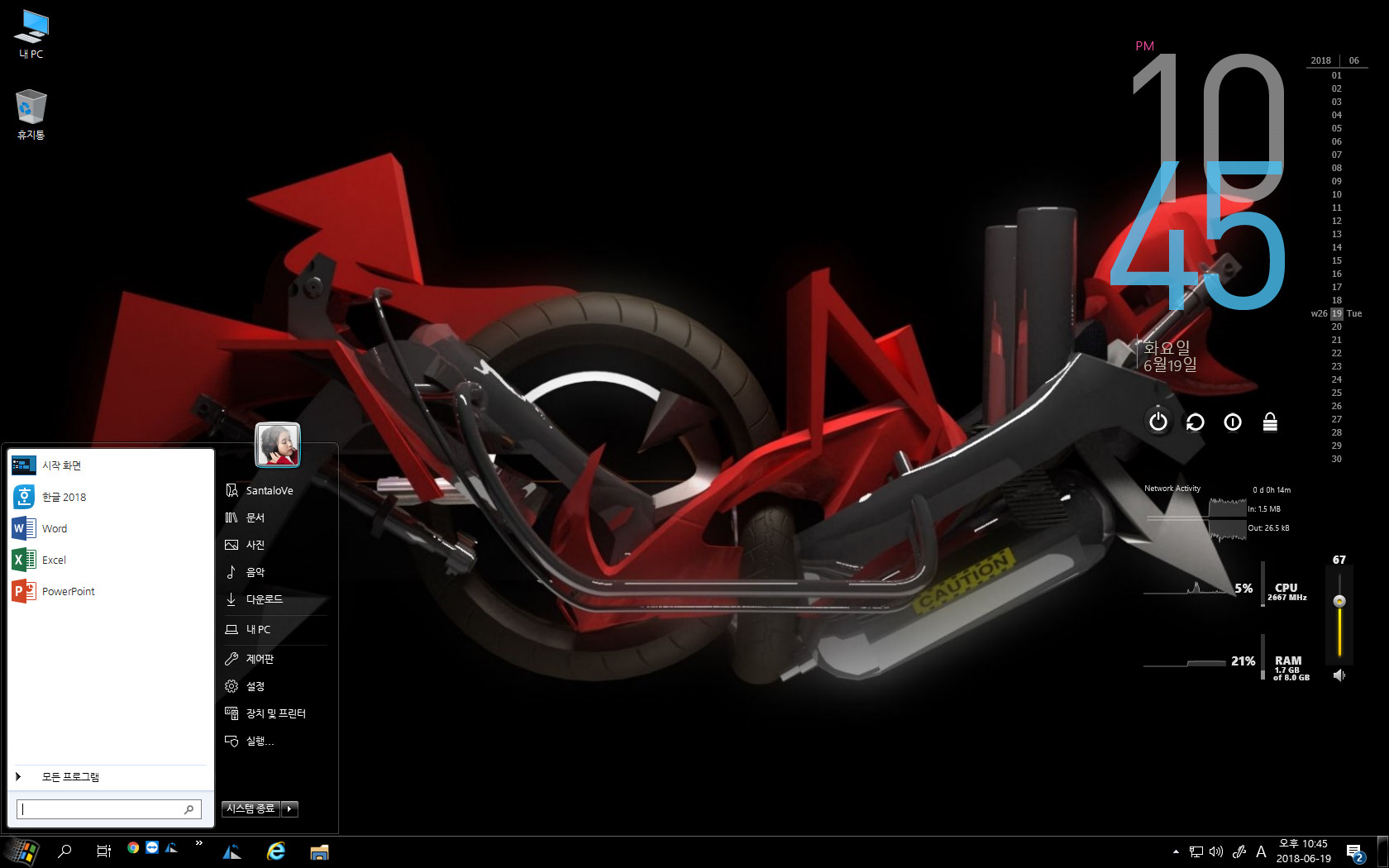This screenshot has height=868, width=1389.
Task: Click the pen tray icon
Action: 1239,851
